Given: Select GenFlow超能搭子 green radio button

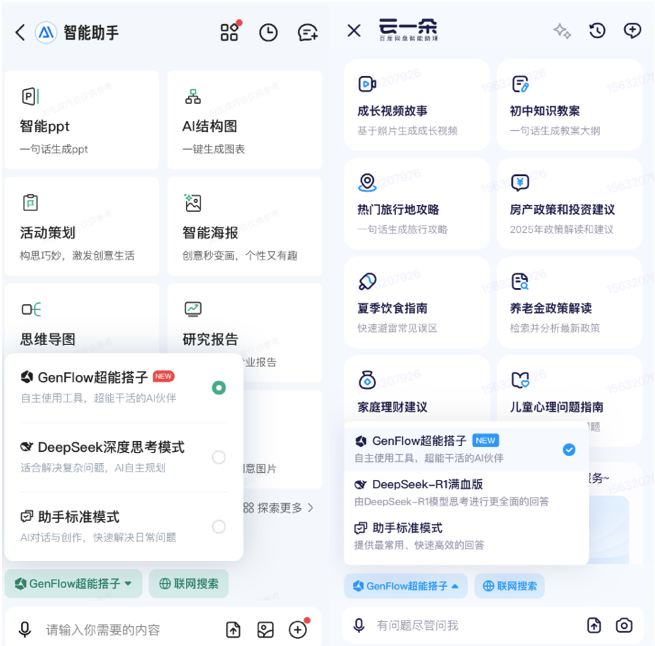Looking at the screenshot, I should [x=219, y=388].
